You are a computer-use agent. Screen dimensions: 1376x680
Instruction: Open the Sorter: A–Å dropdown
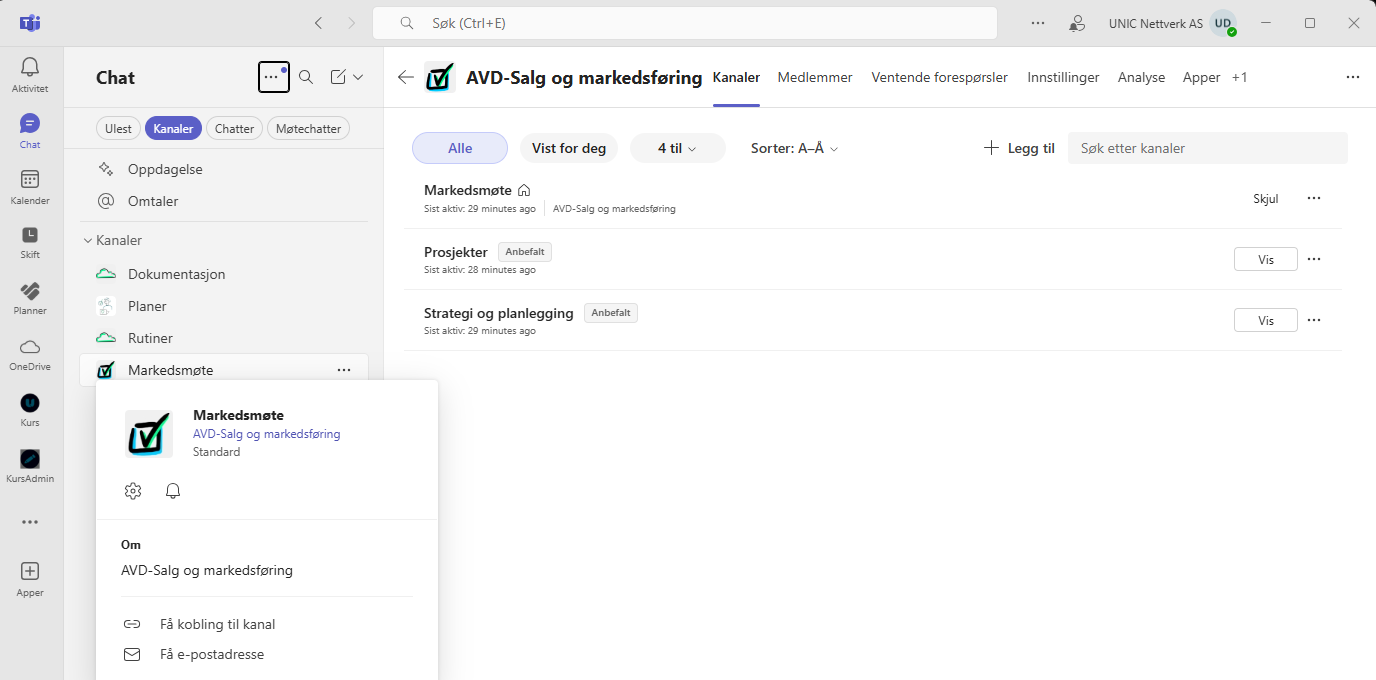click(x=794, y=148)
